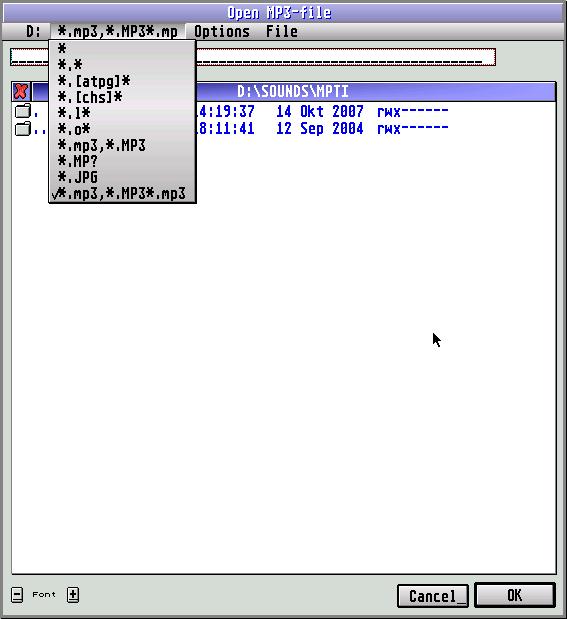567x619 pixels.
Task: Click the single-dot current folder icon
Action: [x=23, y=111]
